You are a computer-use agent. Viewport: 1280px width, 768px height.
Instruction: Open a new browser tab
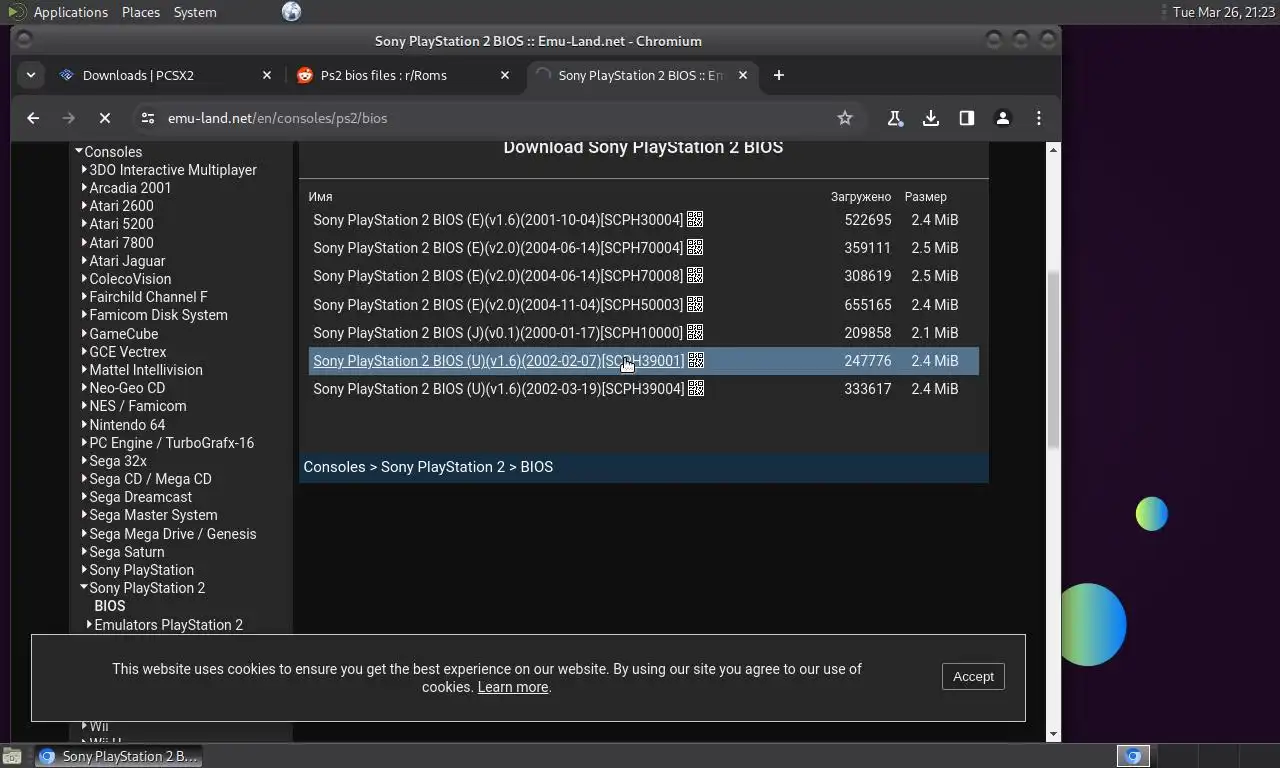click(779, 75)
